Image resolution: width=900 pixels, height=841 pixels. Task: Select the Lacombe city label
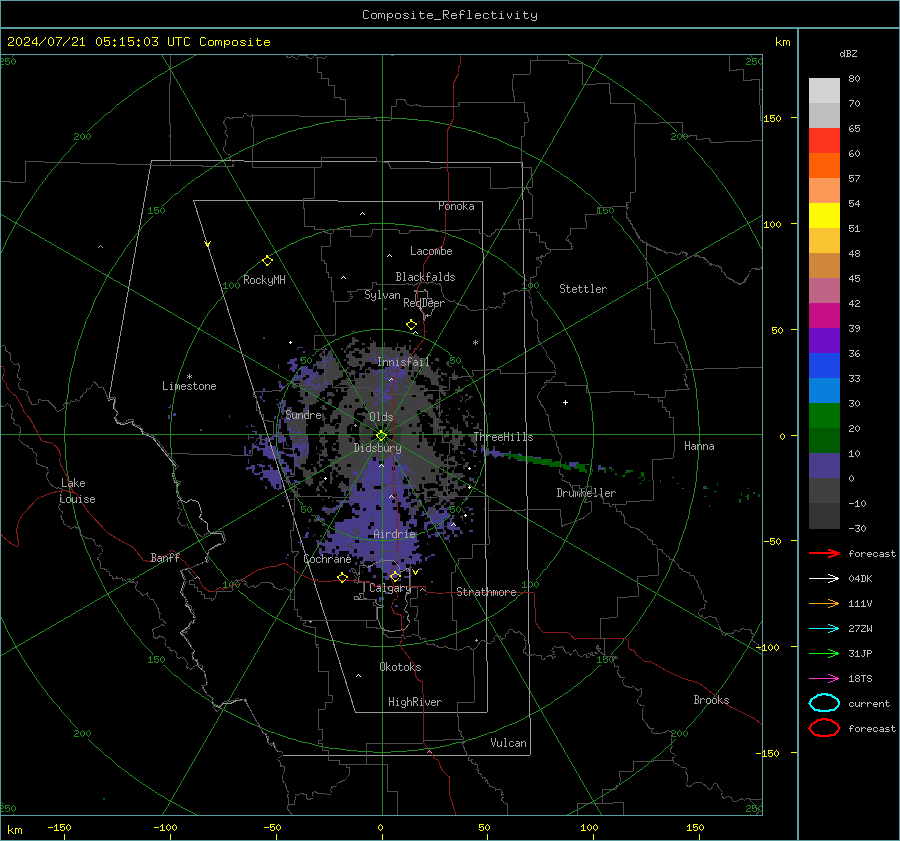coord(431,251)
